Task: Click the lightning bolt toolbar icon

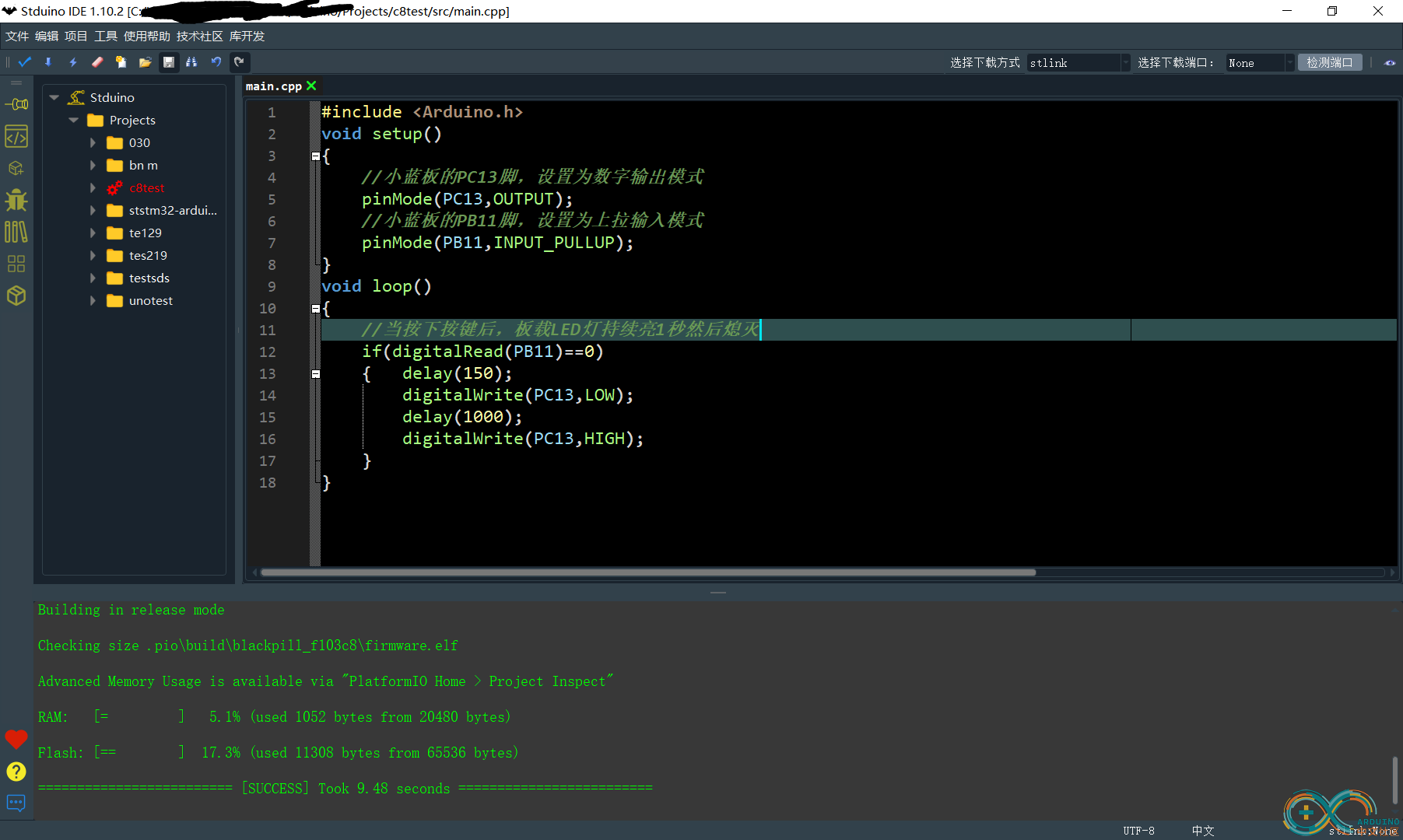Action: [73, 62]
